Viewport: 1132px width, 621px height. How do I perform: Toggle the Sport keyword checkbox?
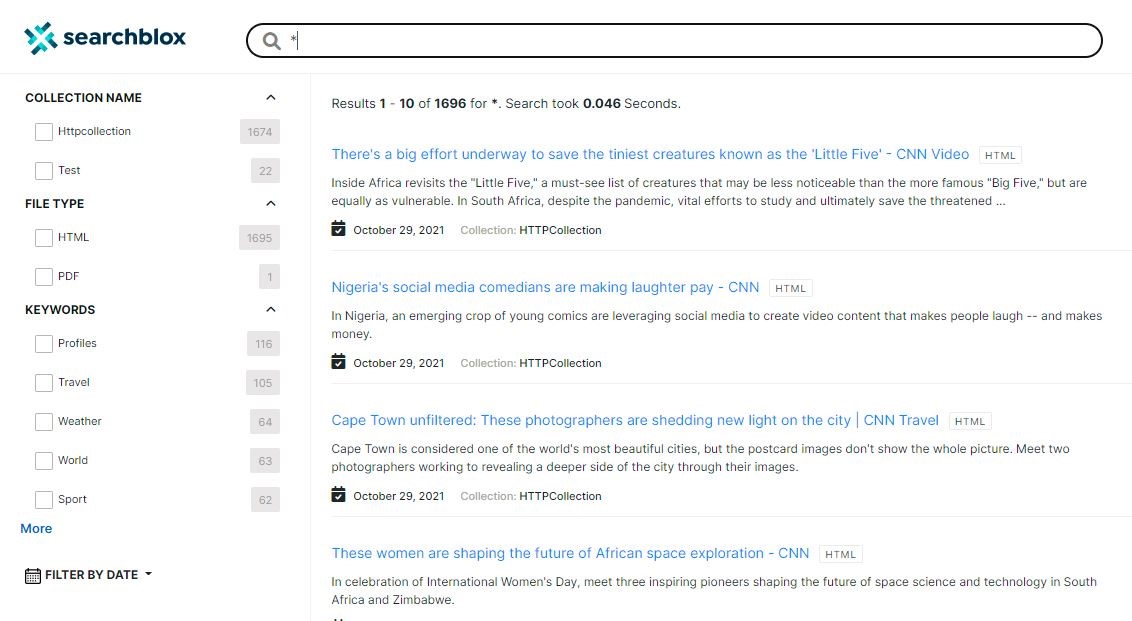click(x=44, y=500)
